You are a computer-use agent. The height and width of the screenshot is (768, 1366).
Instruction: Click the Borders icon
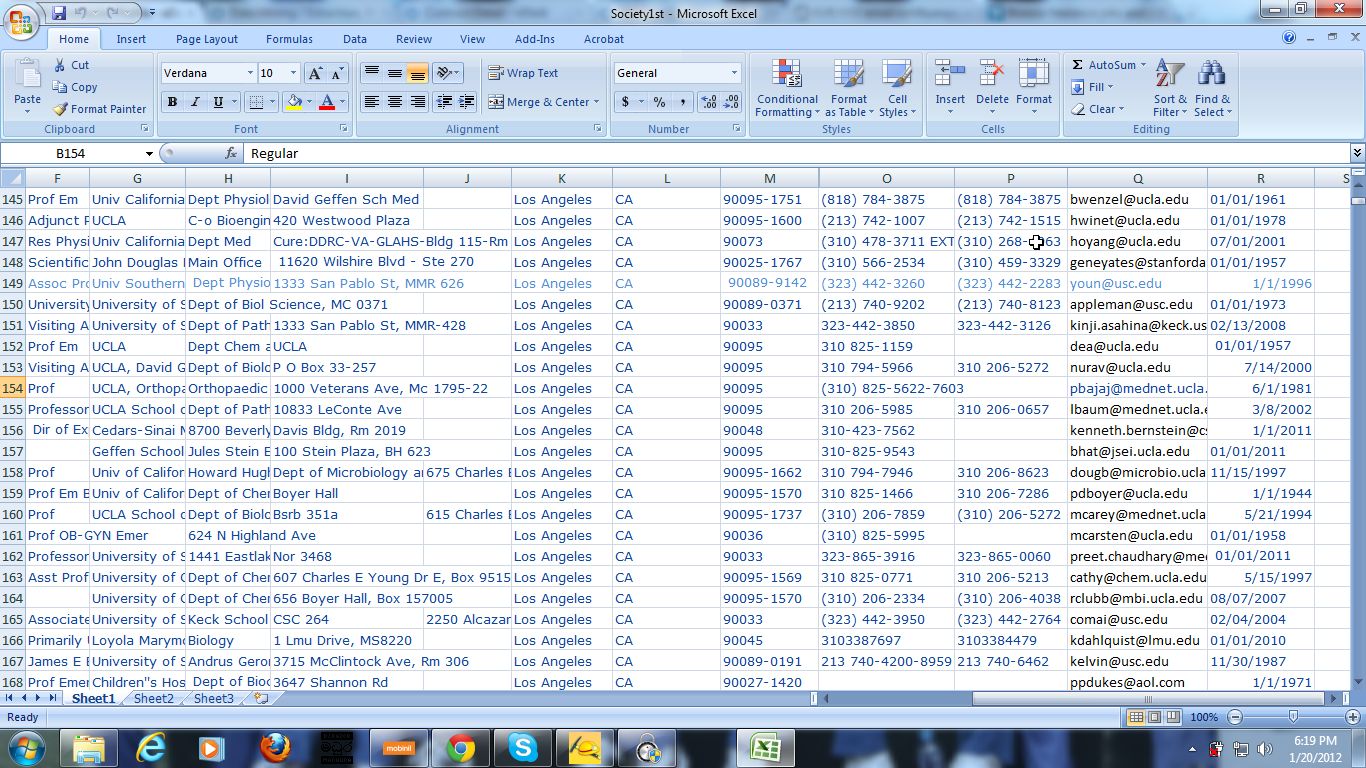click(256, 102)
